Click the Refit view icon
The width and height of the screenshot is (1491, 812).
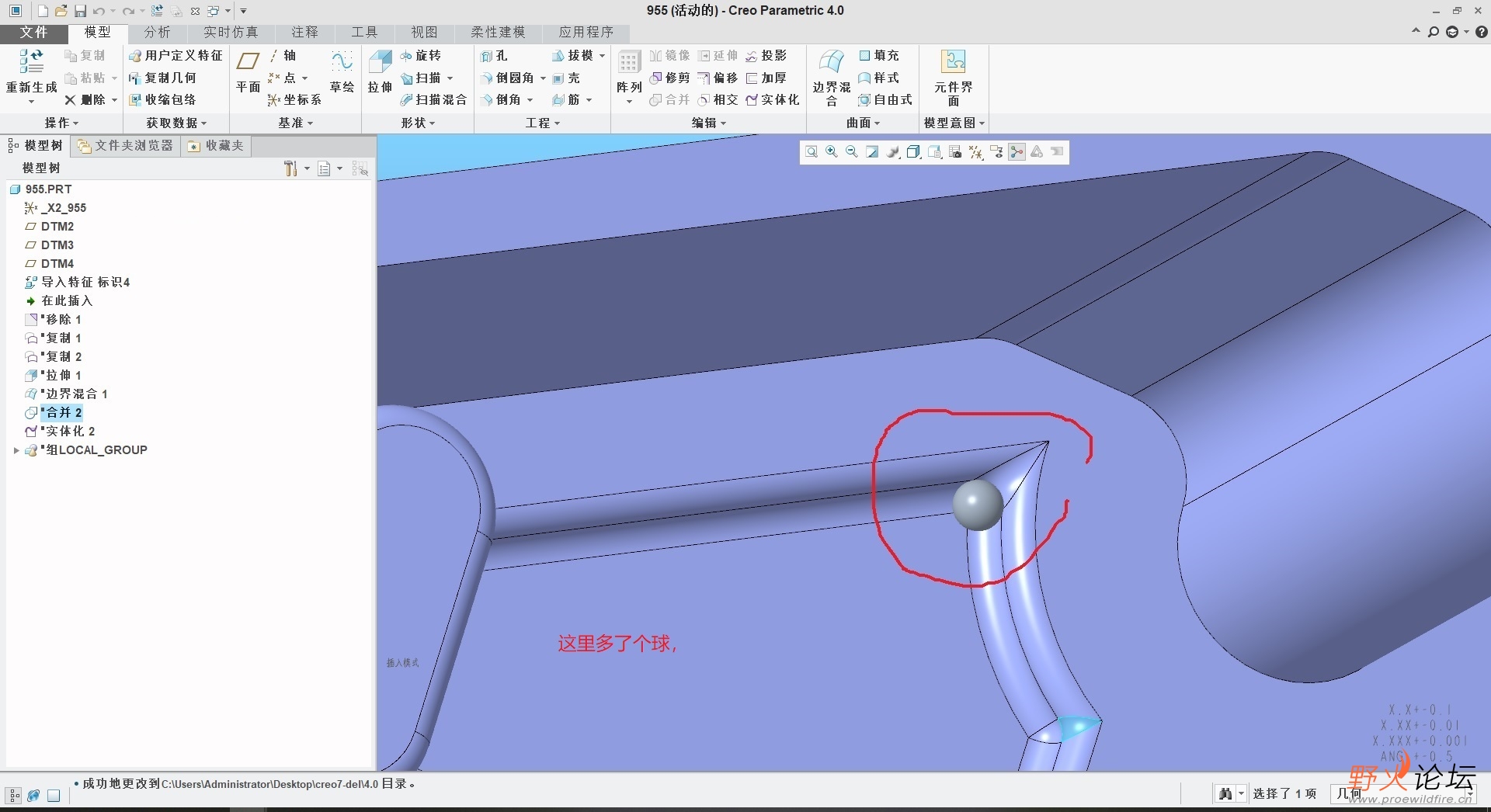(812, 152)
